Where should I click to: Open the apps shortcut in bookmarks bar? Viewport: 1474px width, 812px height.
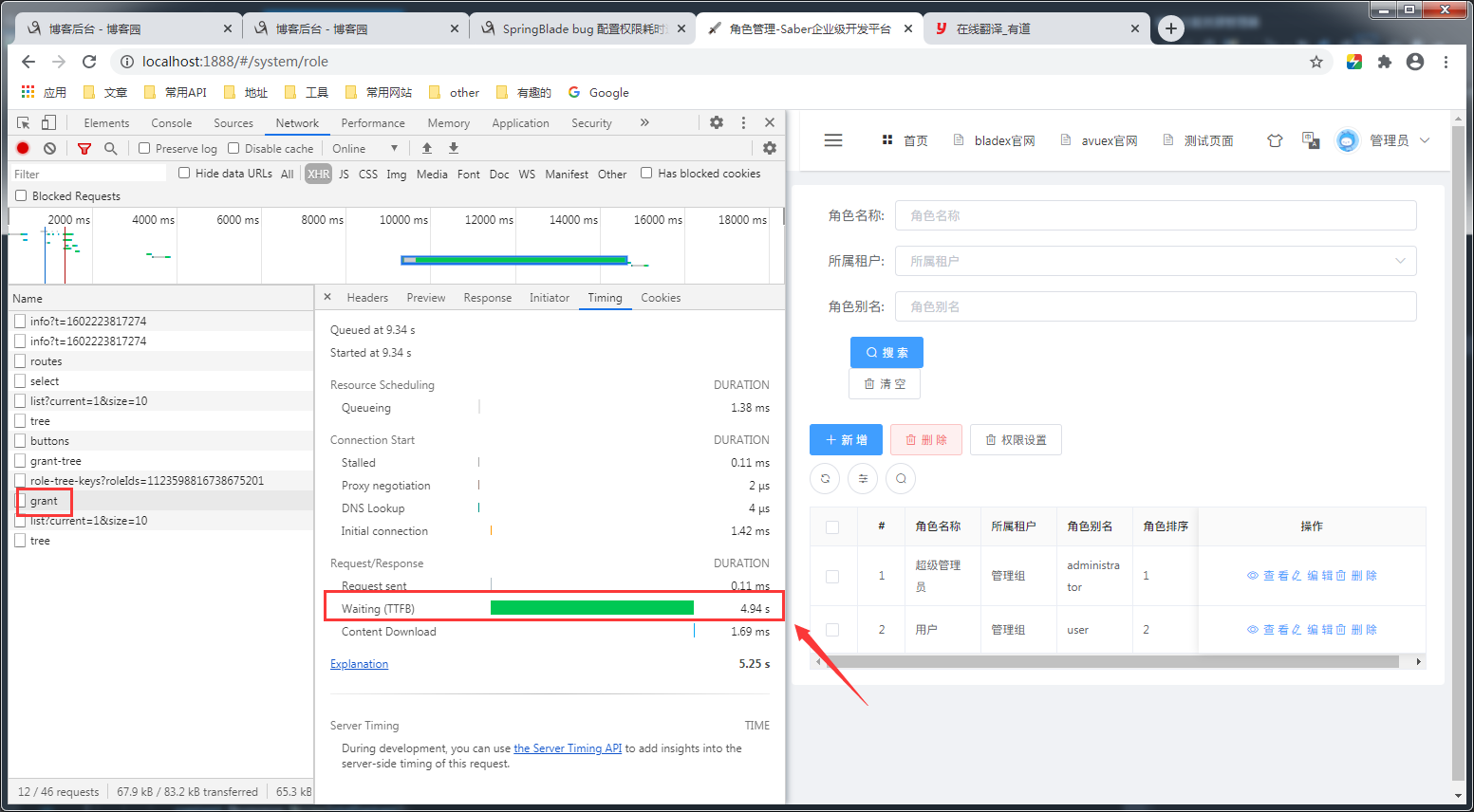click(x=44, y=92)
